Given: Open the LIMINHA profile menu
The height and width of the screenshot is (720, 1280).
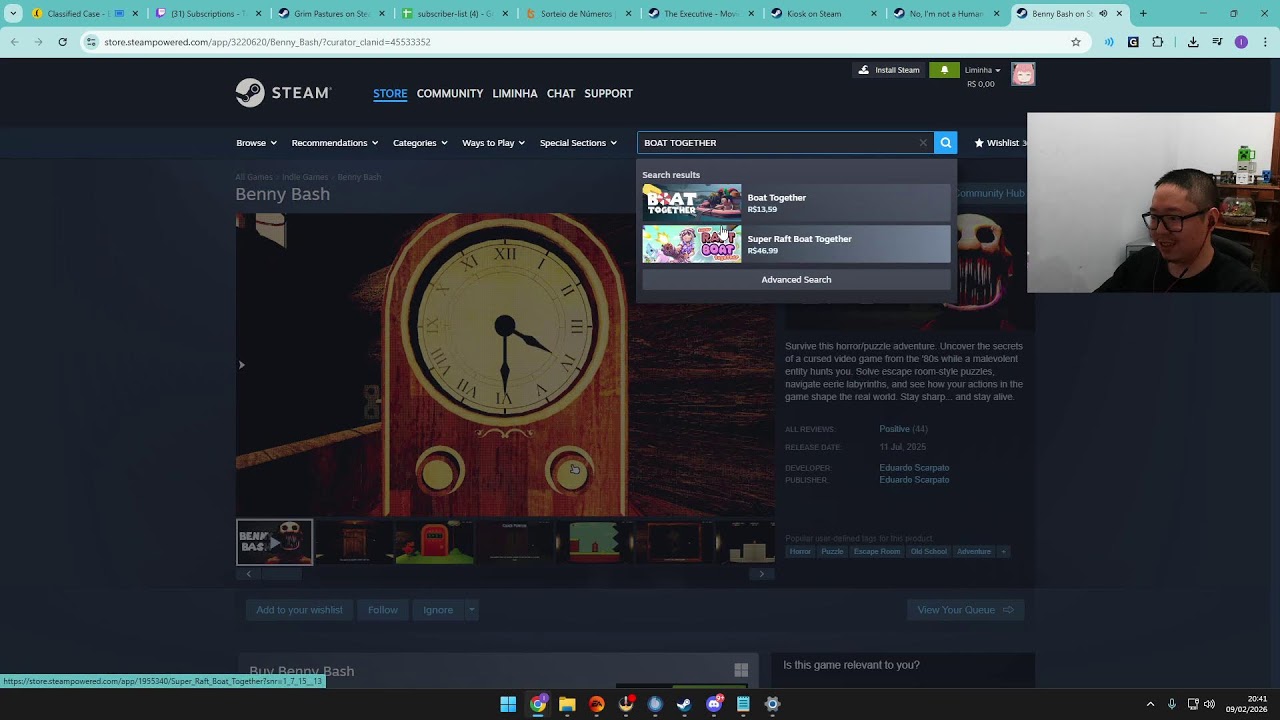Looking at the screenshot, I should click(515, 93).
